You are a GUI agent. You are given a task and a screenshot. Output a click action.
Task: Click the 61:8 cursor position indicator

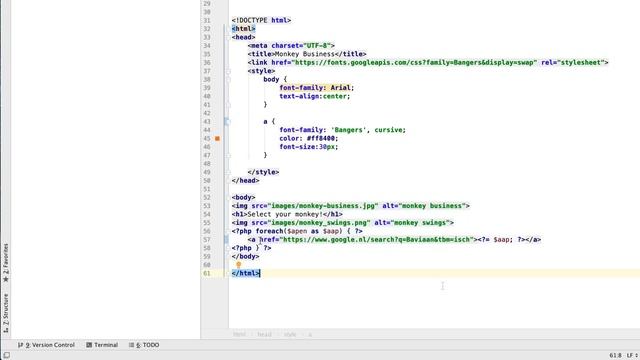coord(616,356)
